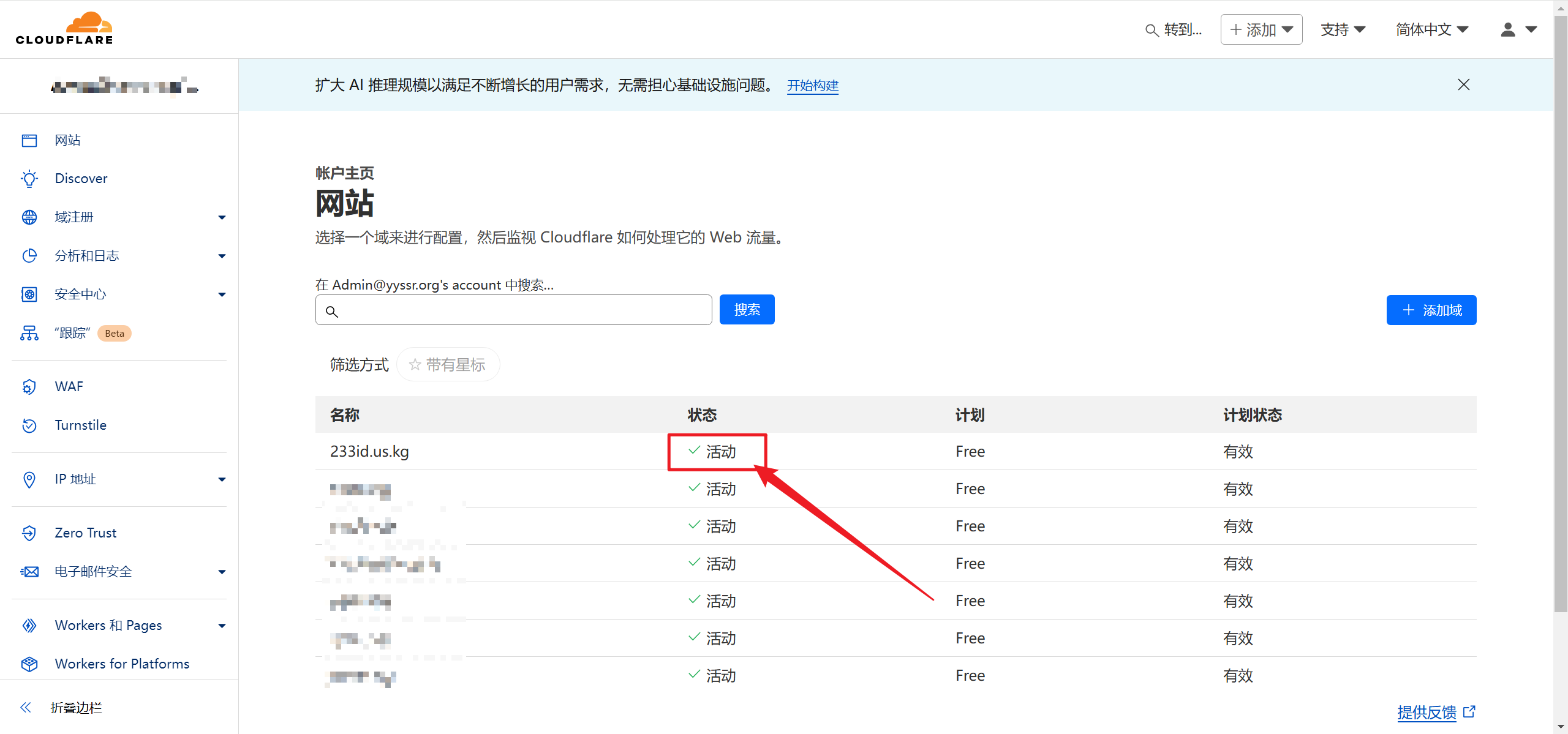Open Workers for Platforms in sidebar
Screen dimensions: 1568x734
pyautogui.click(x=122, y=664)
